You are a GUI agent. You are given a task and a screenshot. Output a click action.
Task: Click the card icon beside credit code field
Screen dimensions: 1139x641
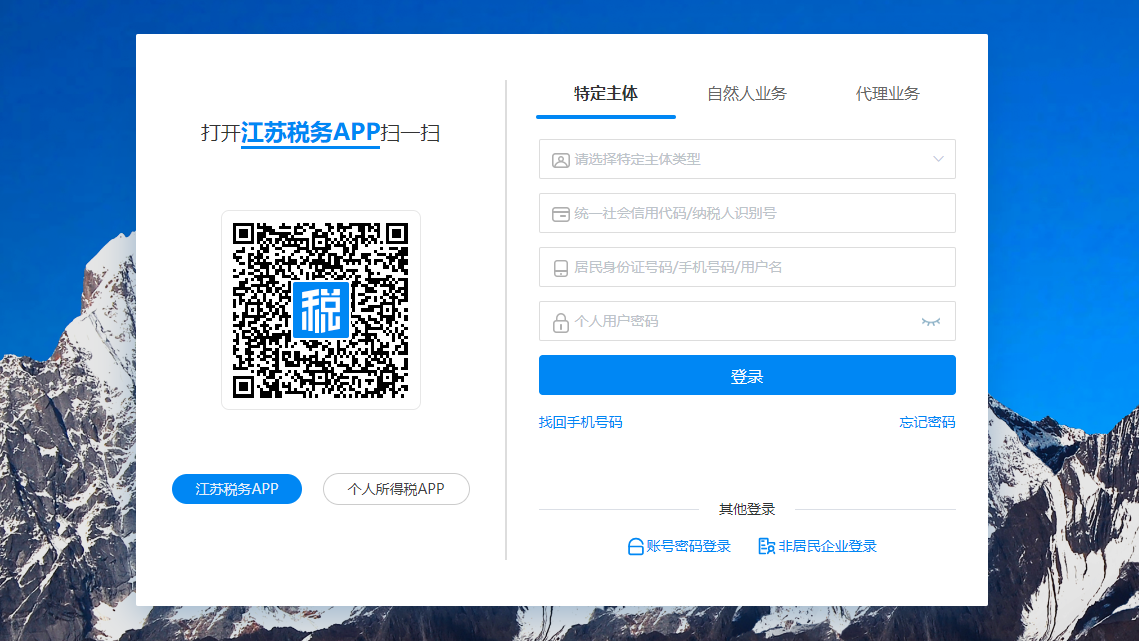click(561, 214)
